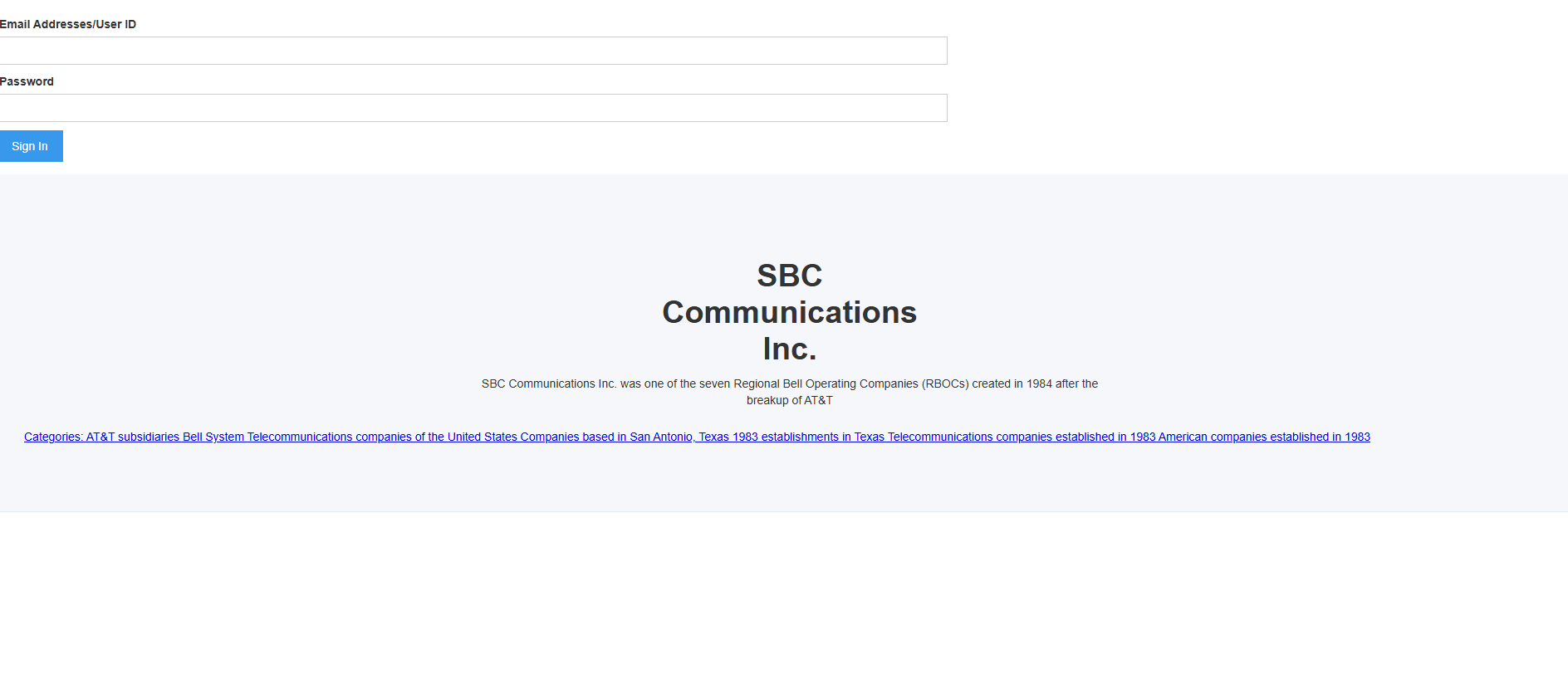Click the Email Addresses/User ID input field

pos(473,51)
